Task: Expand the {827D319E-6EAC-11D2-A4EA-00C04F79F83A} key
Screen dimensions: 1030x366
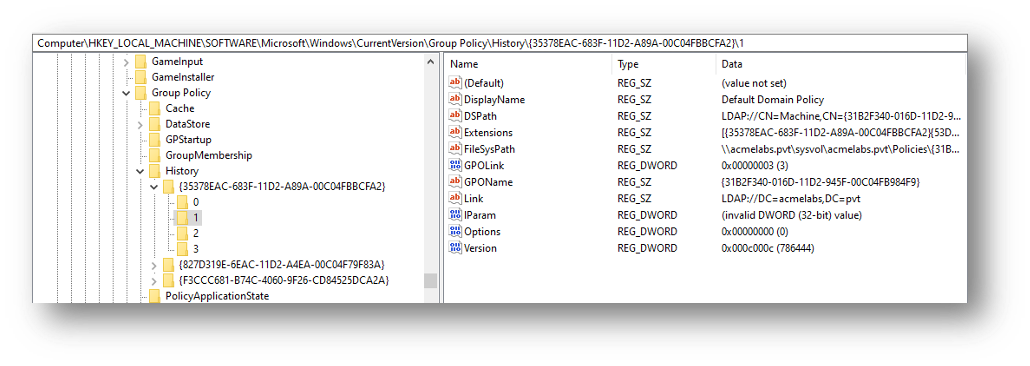Action: point(154,264)
